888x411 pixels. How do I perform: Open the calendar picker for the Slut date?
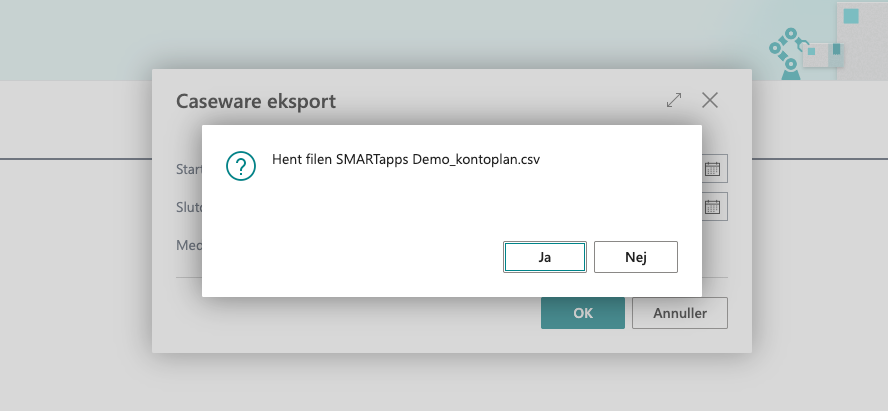(713, 207)
